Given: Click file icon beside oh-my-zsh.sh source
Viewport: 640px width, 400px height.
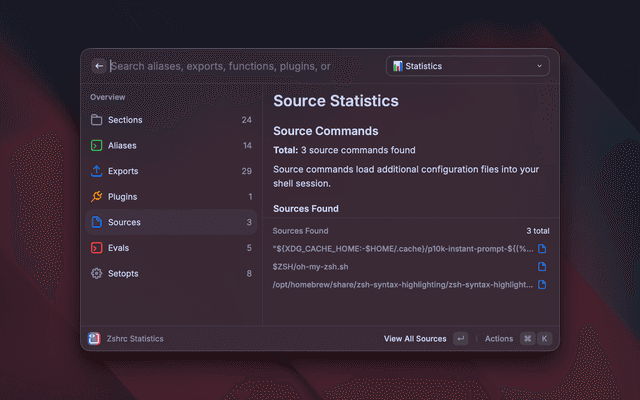Looking at the screenshot, I should (542, 267).
